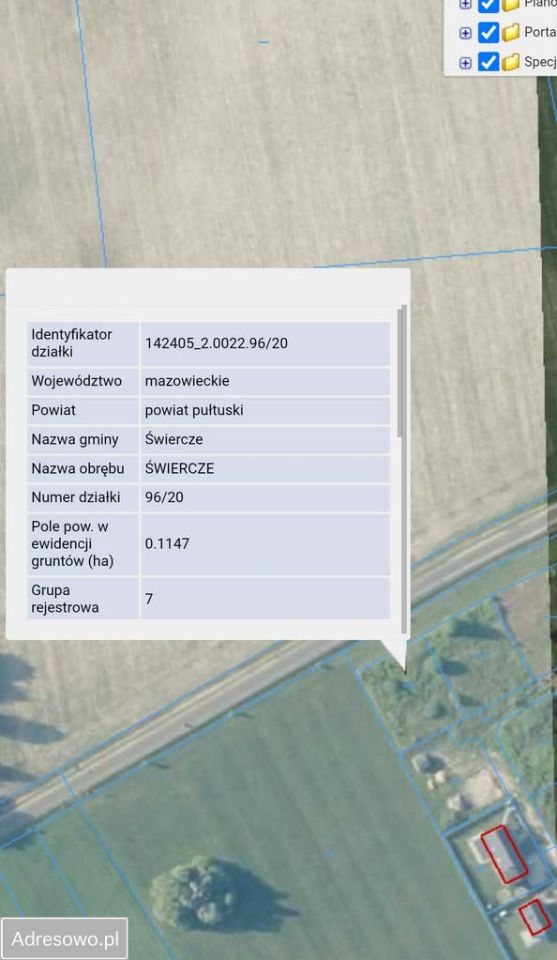The height and width of the screenshot is (960, 557).
Task: Click the Nazwa gminy label
Action: 75,439
